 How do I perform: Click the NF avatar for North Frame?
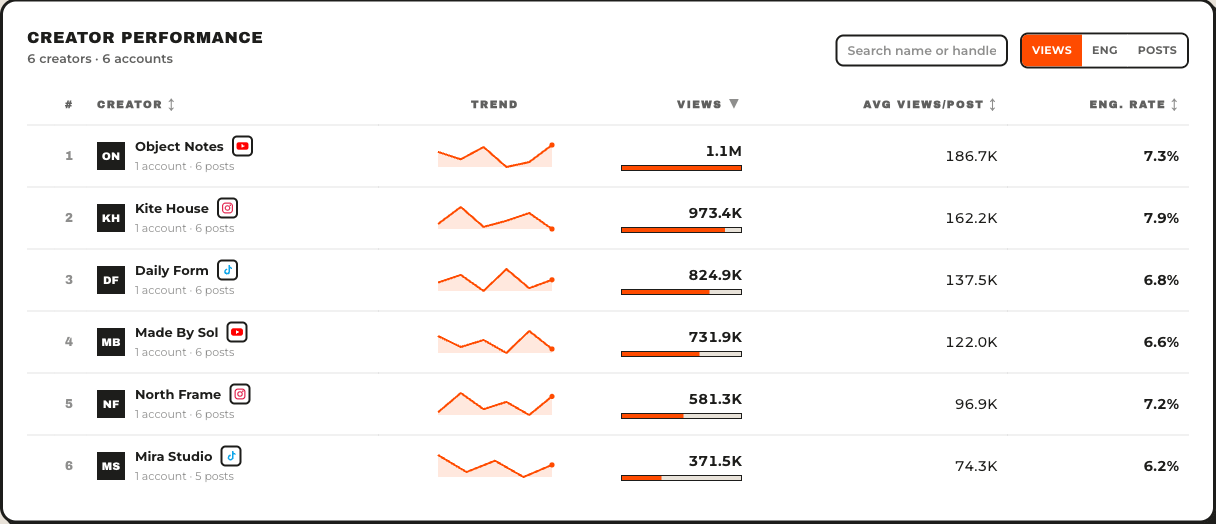pyautogui.click(x=111, y=404)
